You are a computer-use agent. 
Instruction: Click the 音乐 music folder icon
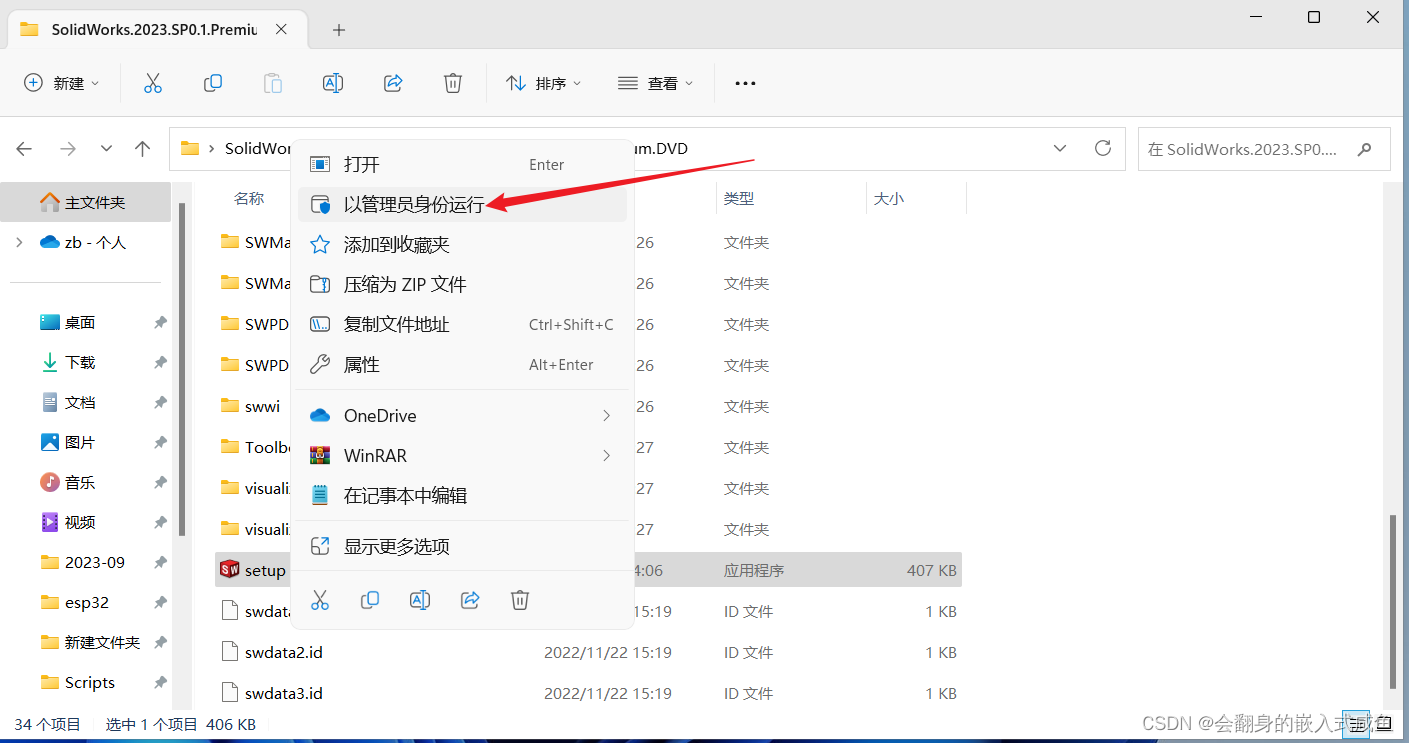coord(50,482)
